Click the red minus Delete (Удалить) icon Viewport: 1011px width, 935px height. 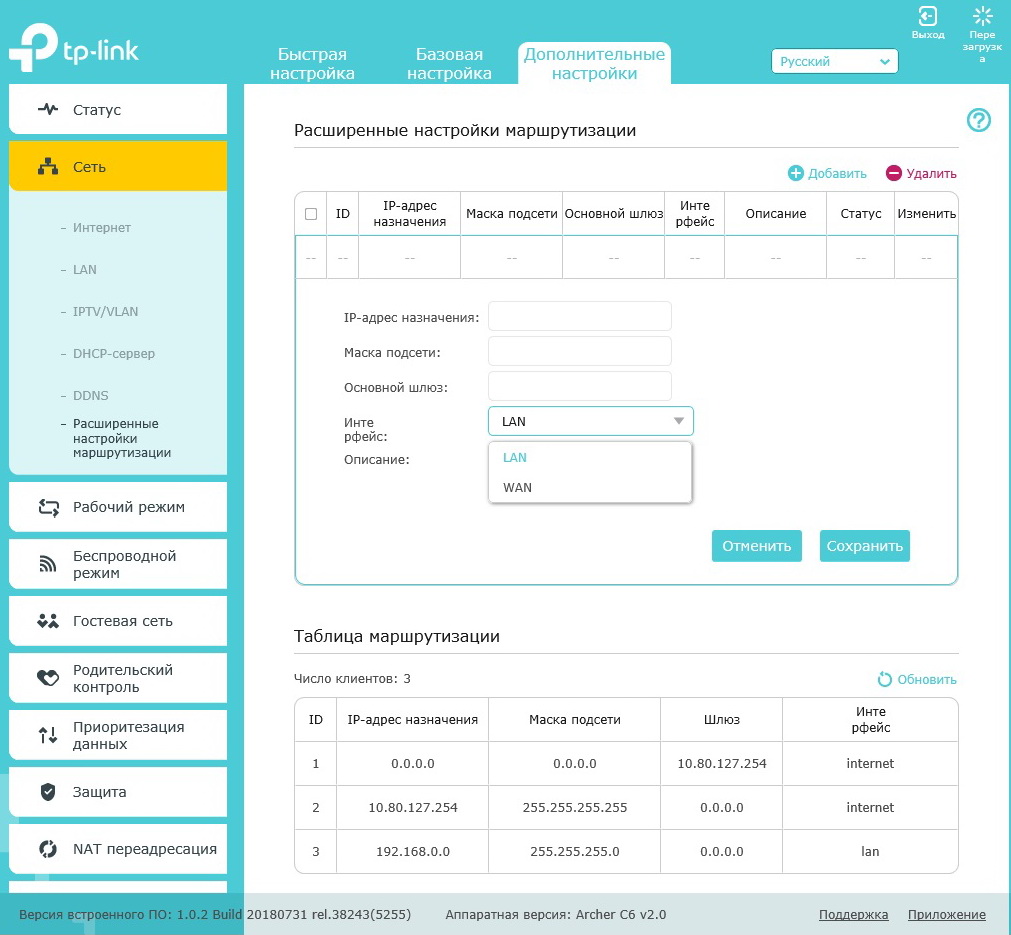pos(894,173)
